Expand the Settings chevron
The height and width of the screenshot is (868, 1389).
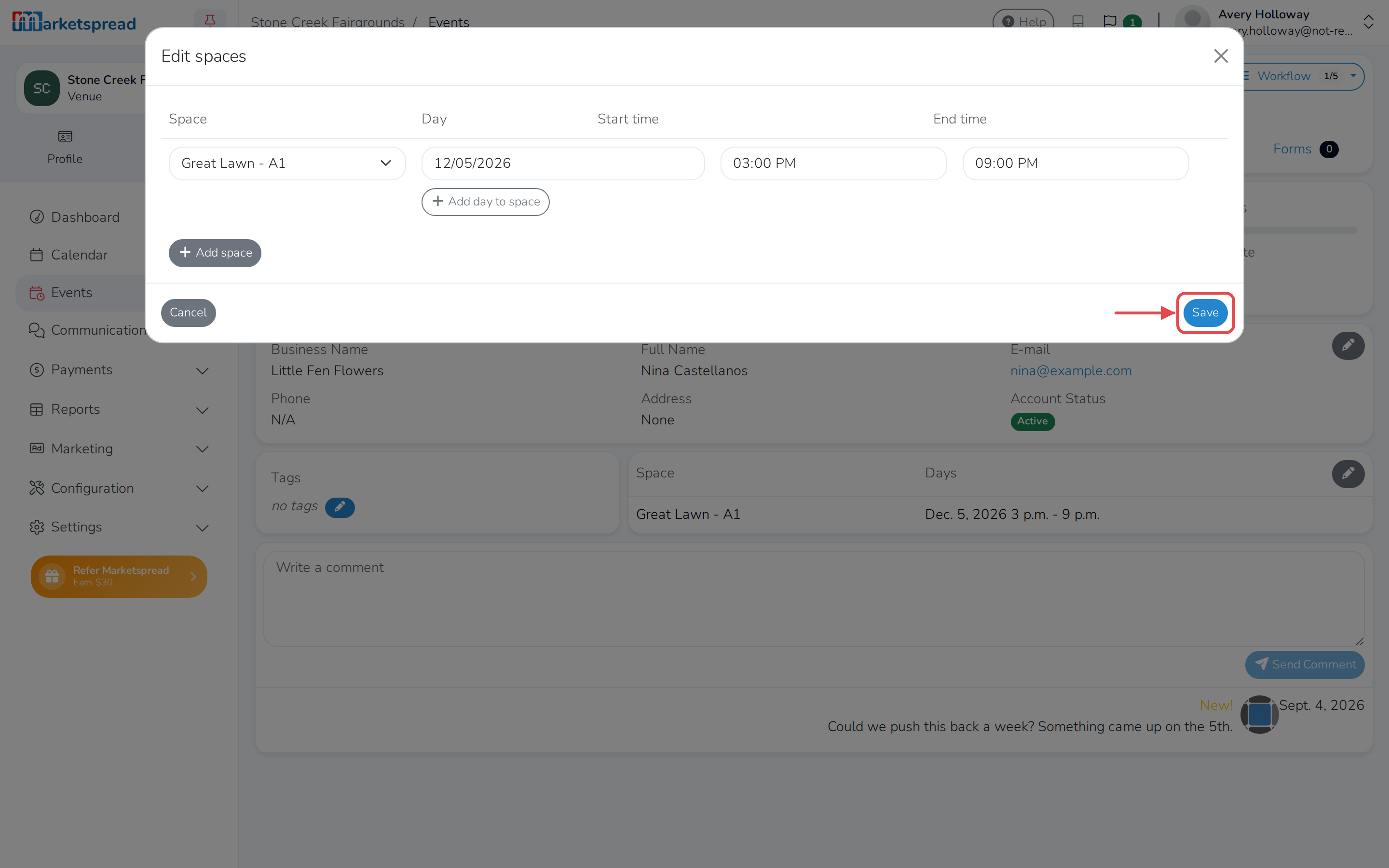point(202,528)
